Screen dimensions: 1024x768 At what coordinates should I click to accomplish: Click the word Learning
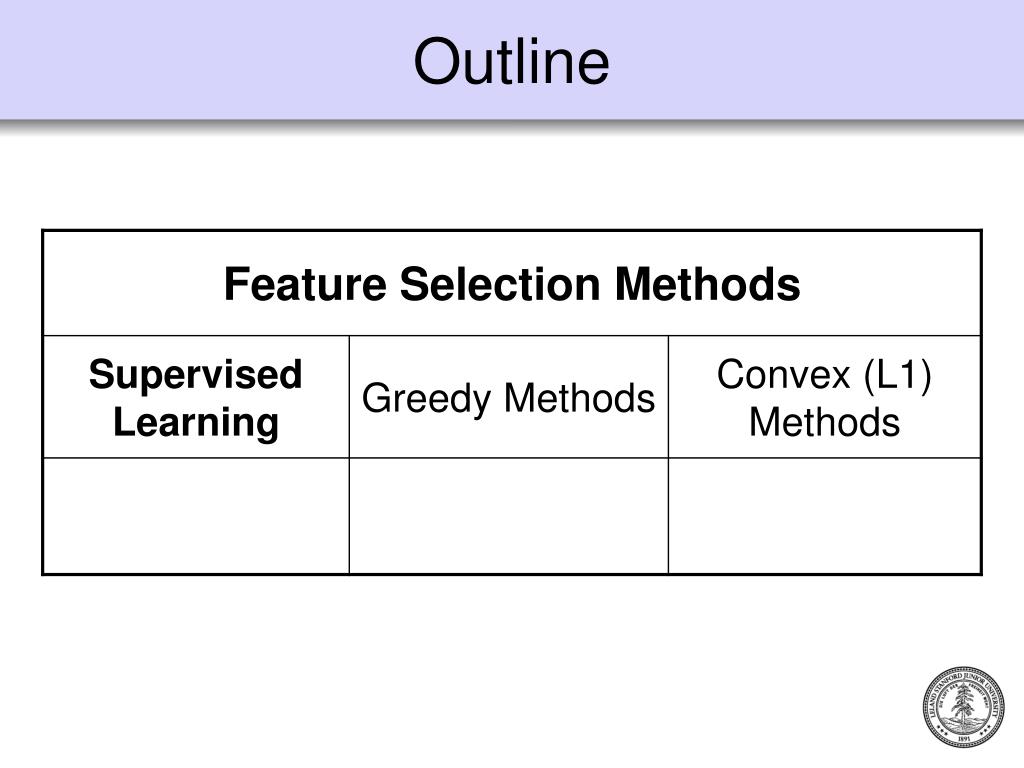click(x=196, y=423)
